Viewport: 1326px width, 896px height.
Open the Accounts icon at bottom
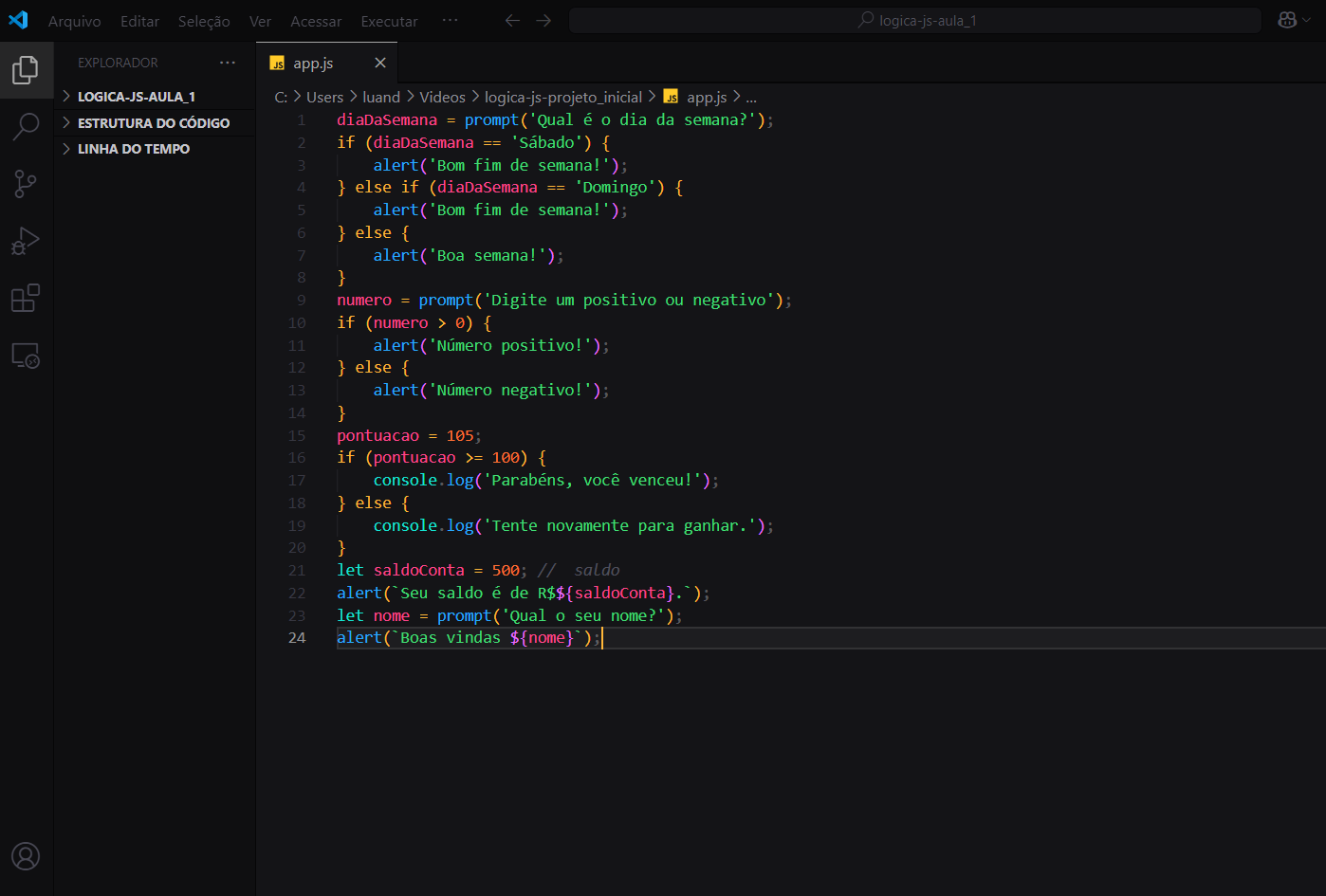click(26, 856)
